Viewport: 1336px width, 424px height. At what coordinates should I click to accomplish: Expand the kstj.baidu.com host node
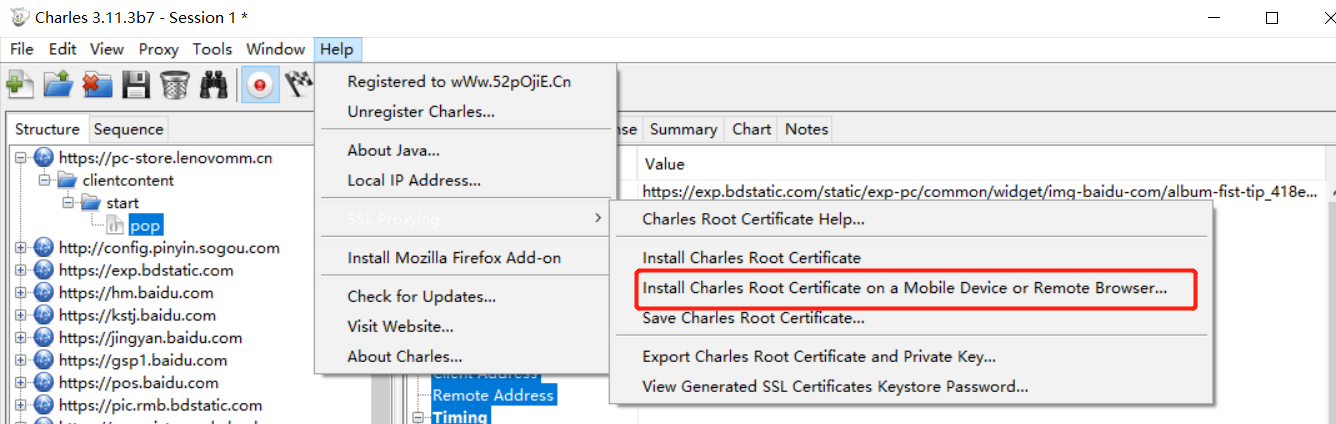pyautogui.click(x=21, y=315)
